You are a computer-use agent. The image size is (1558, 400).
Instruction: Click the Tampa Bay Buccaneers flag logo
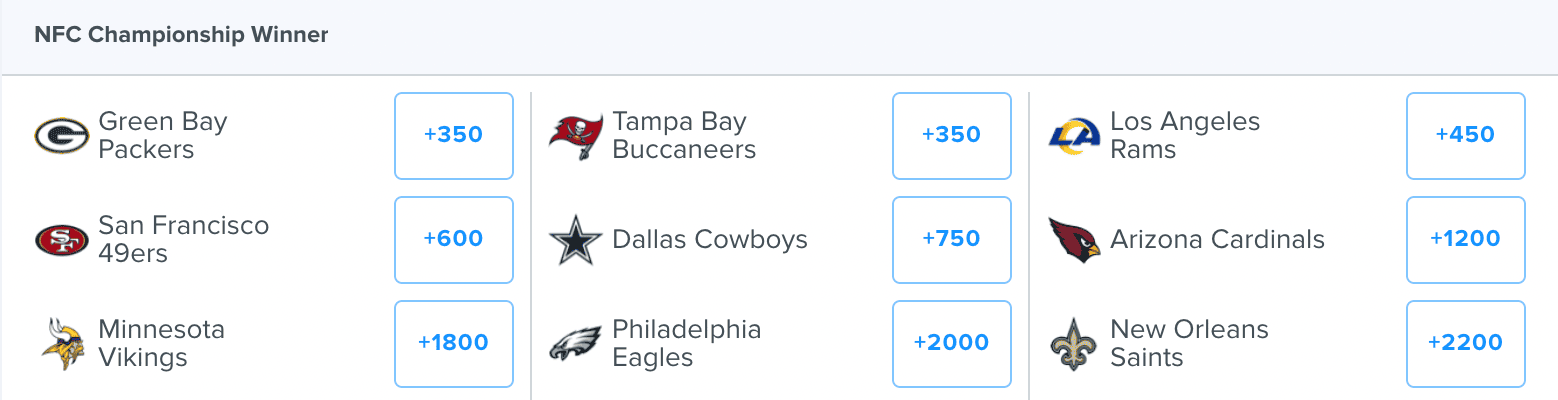tap(576, 136)
